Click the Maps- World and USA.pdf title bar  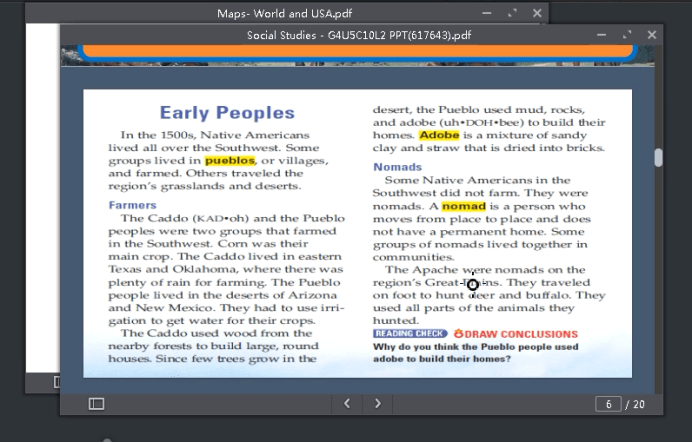point(285,13)
